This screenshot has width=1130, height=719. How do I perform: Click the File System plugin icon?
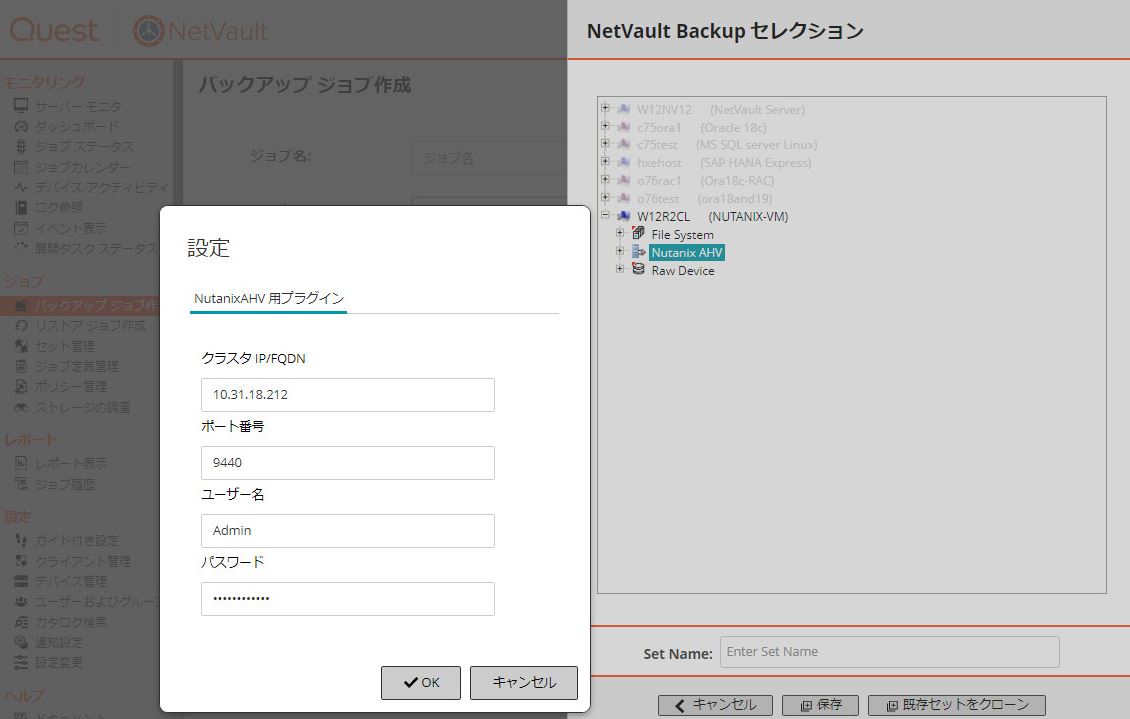(x=639, y=233)
